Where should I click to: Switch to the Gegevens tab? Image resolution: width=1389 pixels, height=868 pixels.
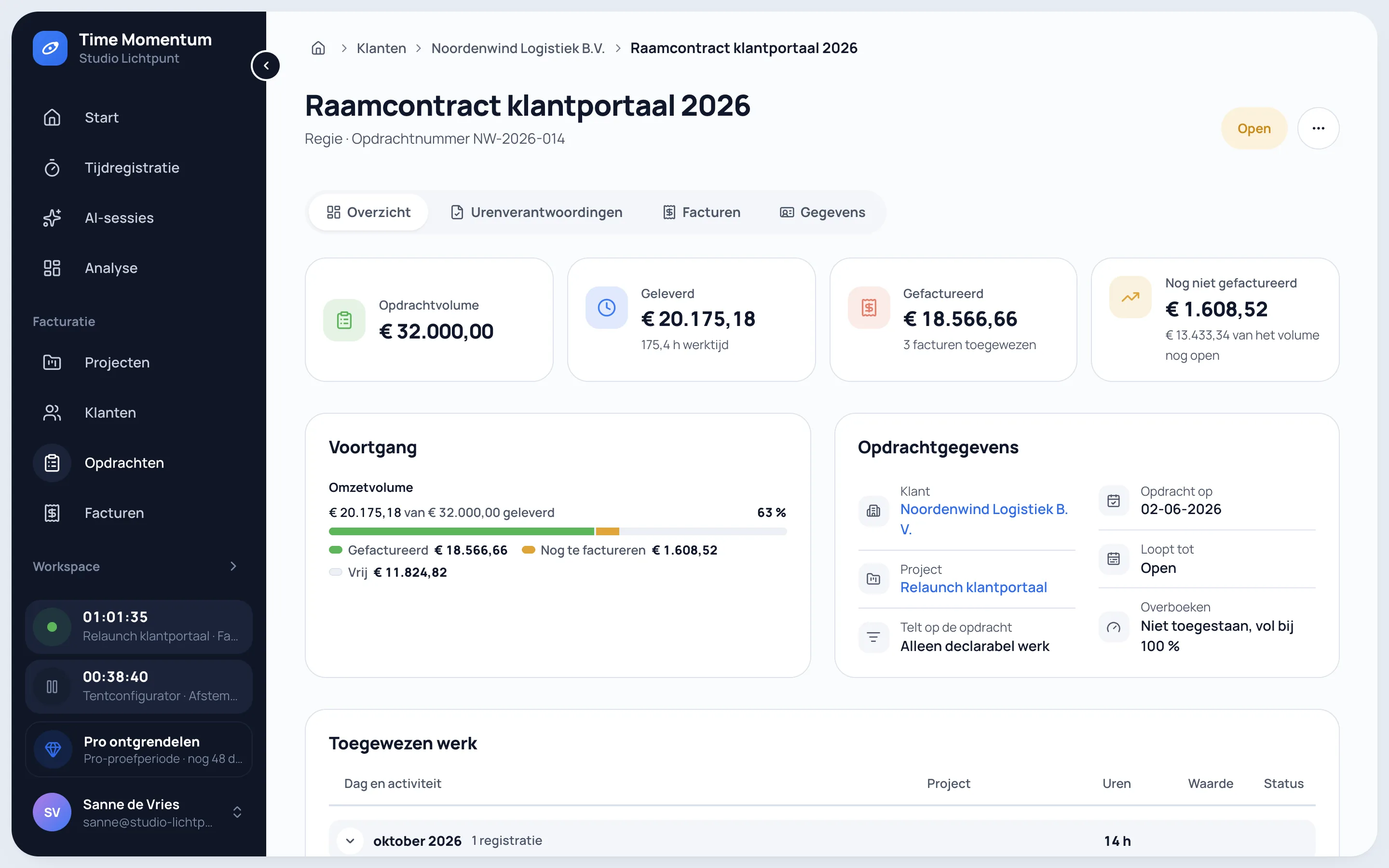click(822, 212)
